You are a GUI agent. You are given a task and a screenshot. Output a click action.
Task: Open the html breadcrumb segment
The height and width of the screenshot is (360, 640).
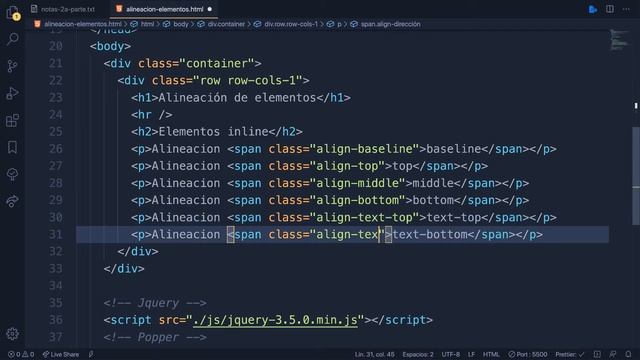pyautogui.click(x=147, y=24)
